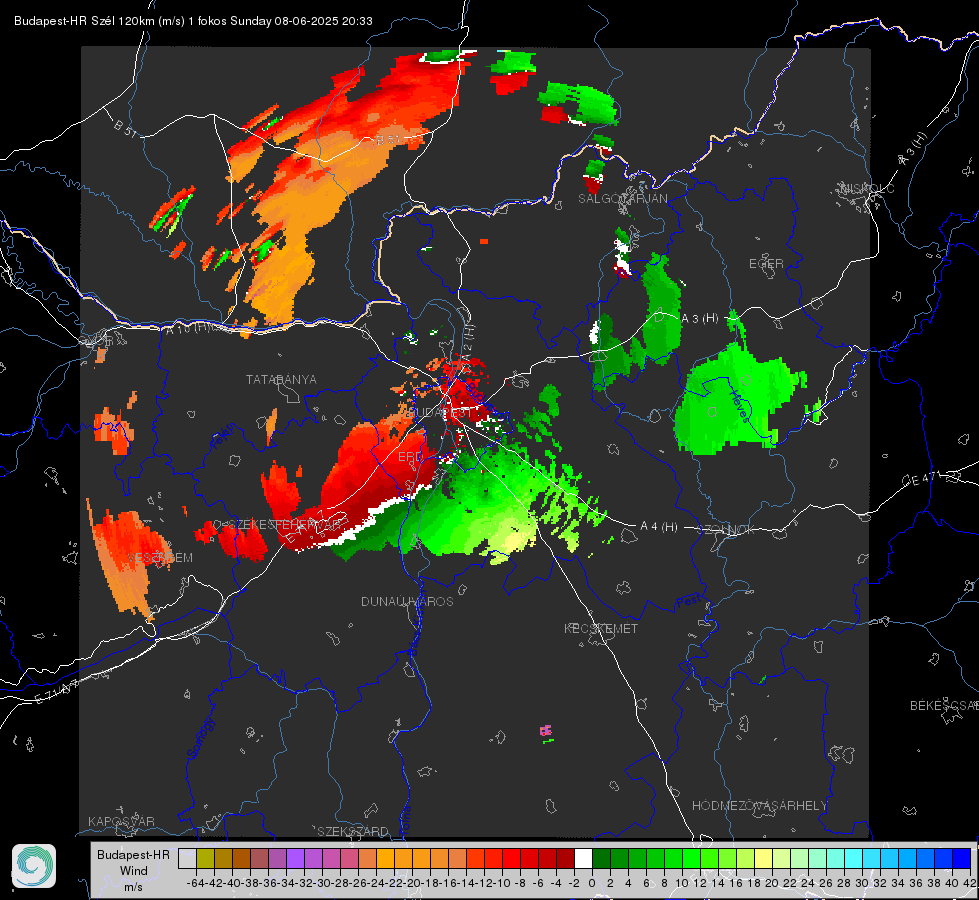Click the SZEKSZÁRD city label
Screen dimensions: 979x900
click(353, 831)
